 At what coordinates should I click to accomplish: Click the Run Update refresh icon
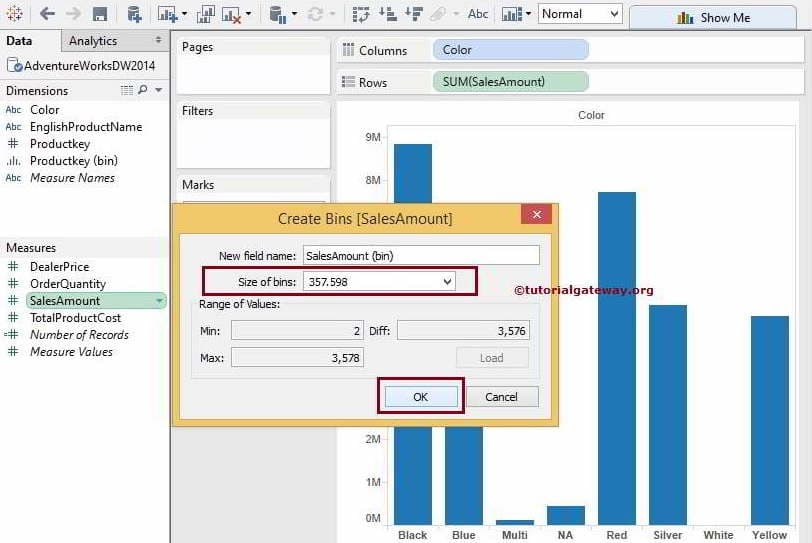pyautogui.click(x=315, y=14)
